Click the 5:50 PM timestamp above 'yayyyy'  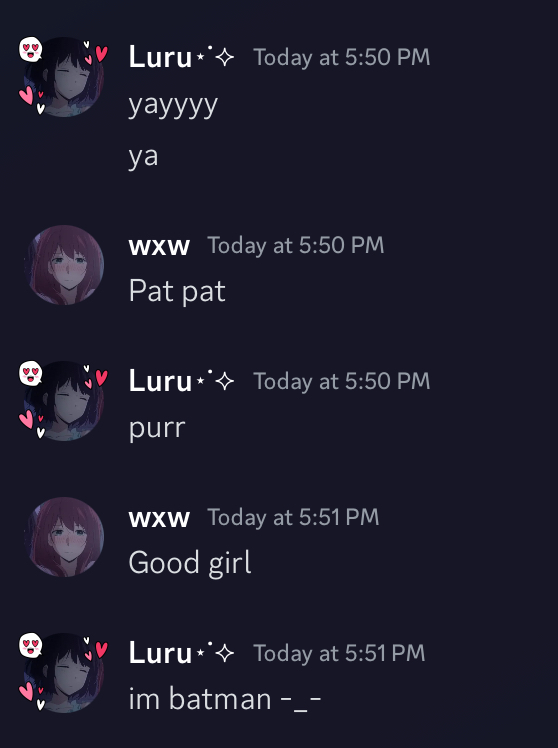pos(341,58)
